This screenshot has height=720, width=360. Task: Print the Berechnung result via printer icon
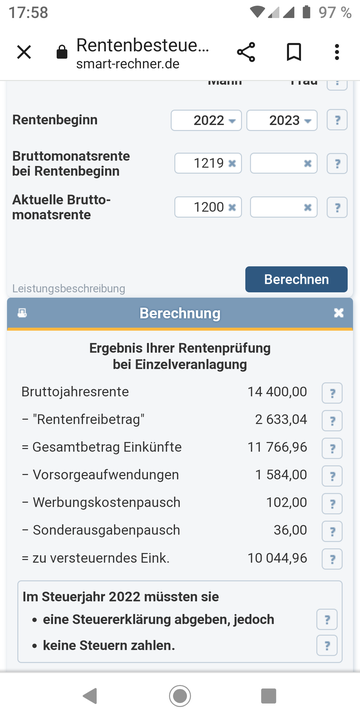click(x=22, y=313)
